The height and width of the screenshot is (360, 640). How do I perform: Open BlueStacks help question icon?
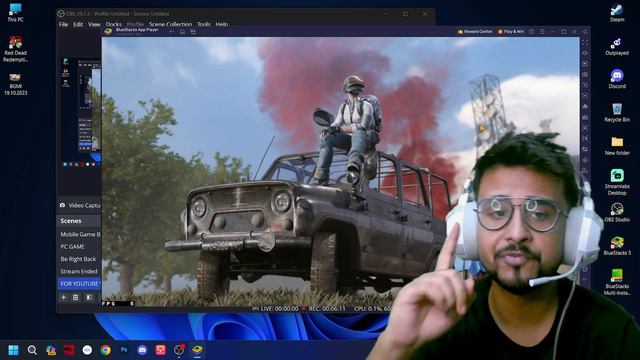[x=531, y=31]
